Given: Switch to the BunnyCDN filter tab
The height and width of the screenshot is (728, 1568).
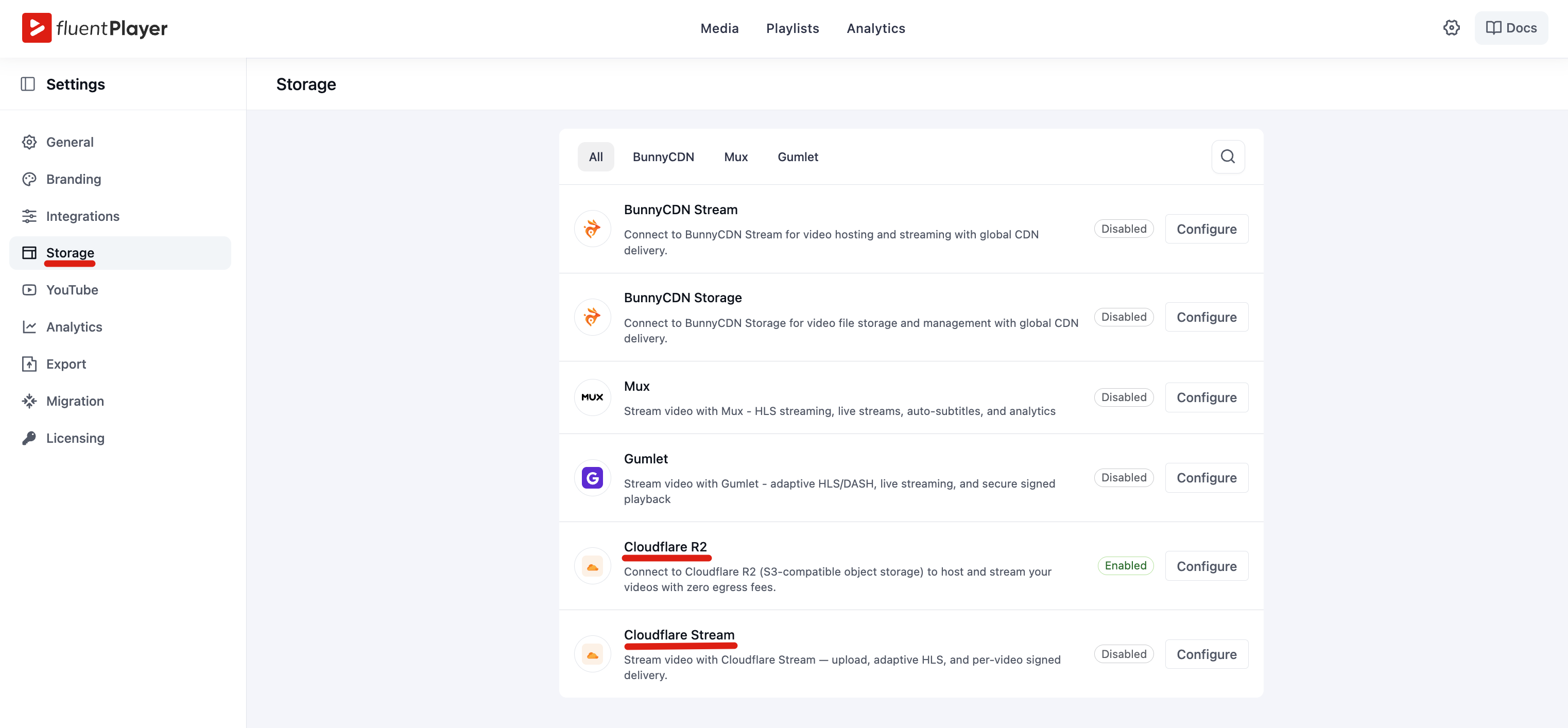Looking at the screenshot, I should [663, 157].
